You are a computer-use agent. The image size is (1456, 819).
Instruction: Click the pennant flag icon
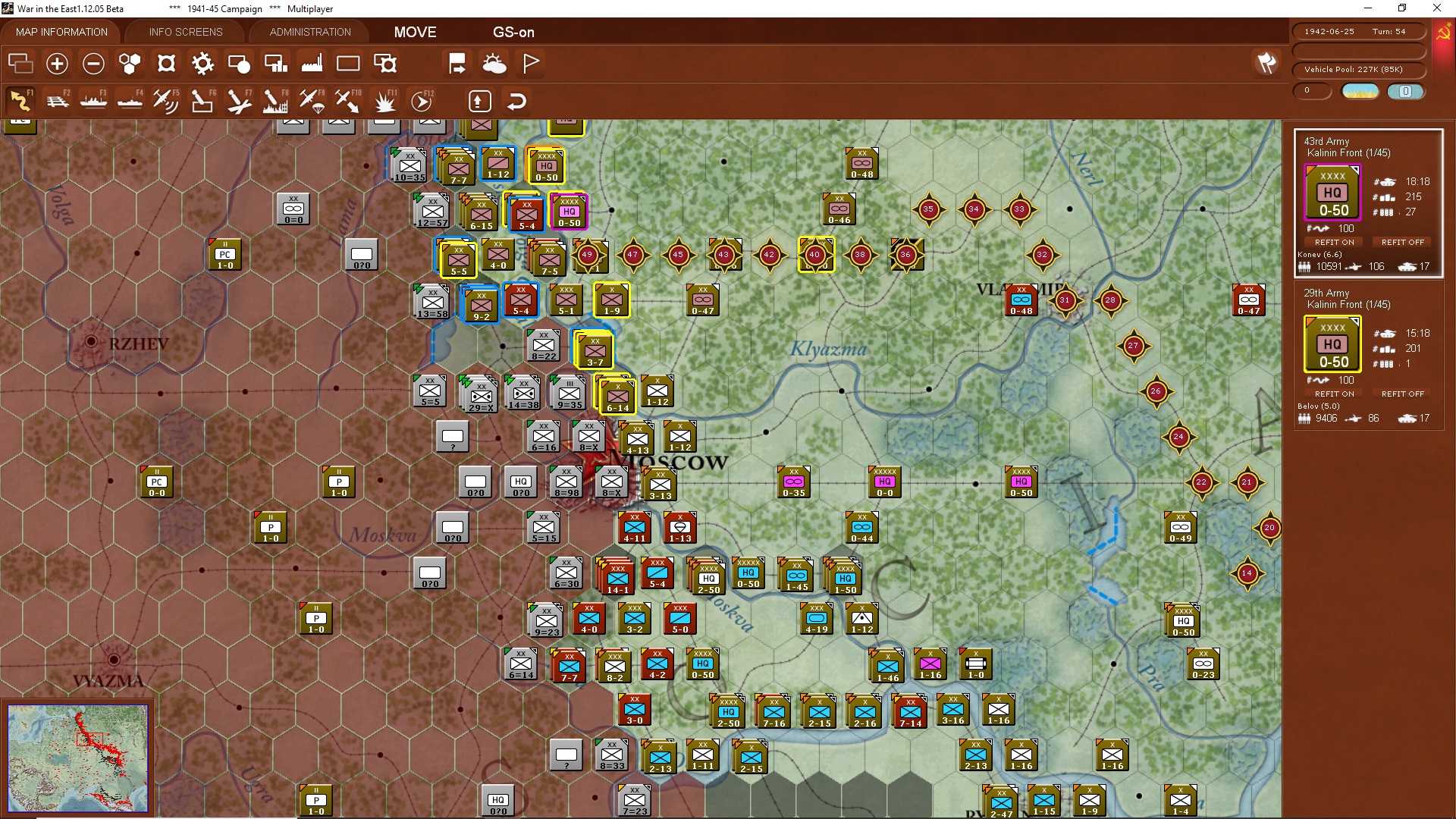pyautogui.click(x=531, y=63)
